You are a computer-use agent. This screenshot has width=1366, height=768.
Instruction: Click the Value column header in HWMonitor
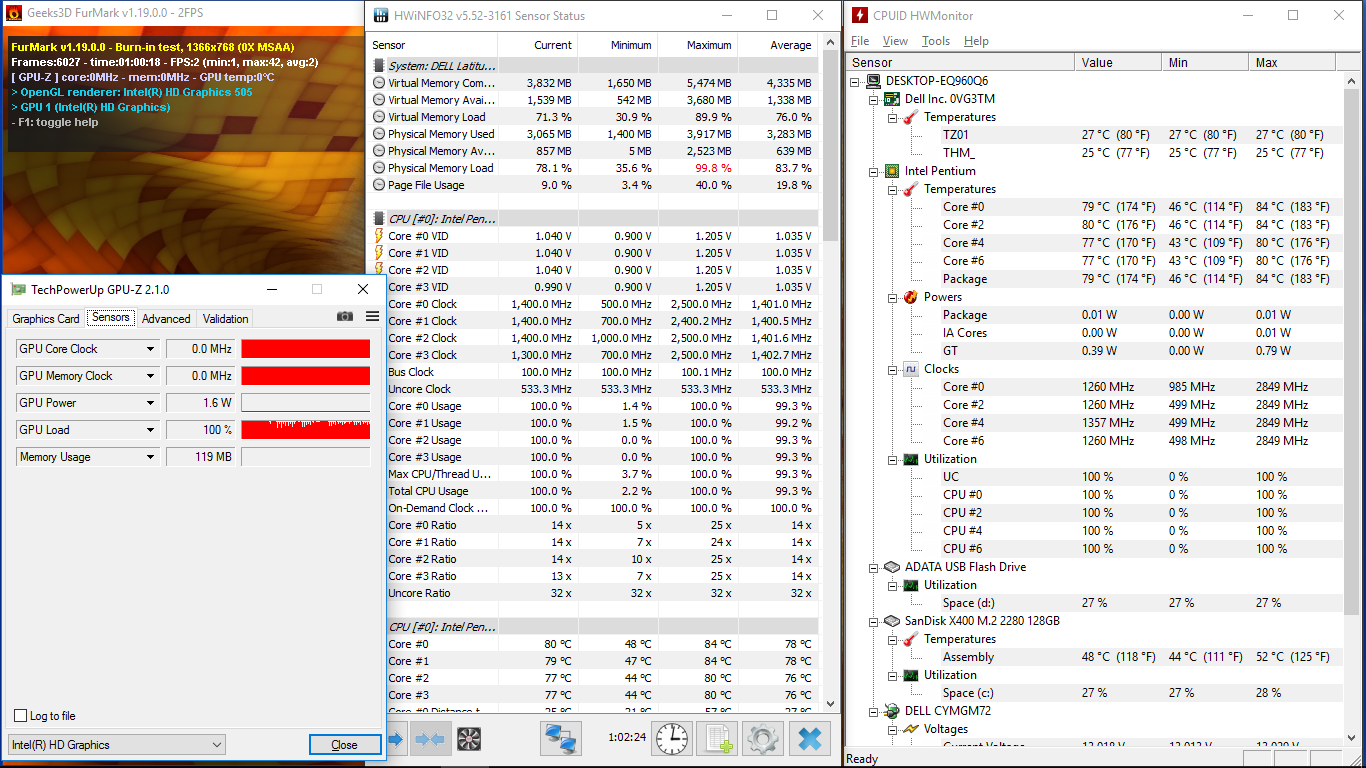1118,62
